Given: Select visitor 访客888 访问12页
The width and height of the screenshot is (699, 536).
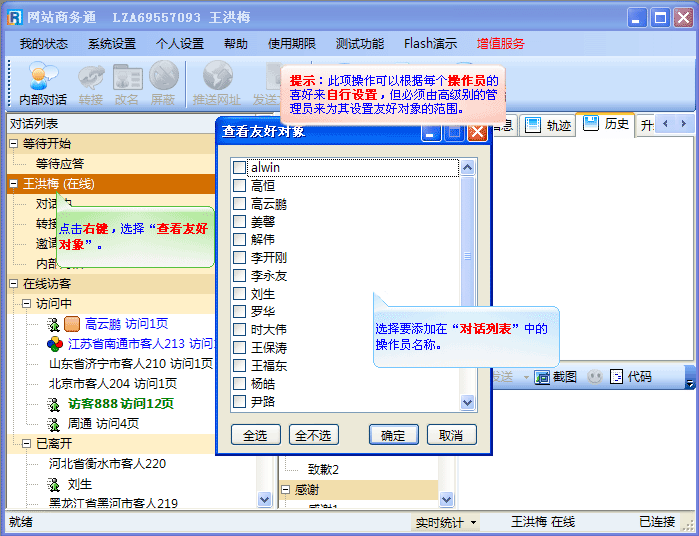Looking at the screenshot, I should tap(120, 404).
